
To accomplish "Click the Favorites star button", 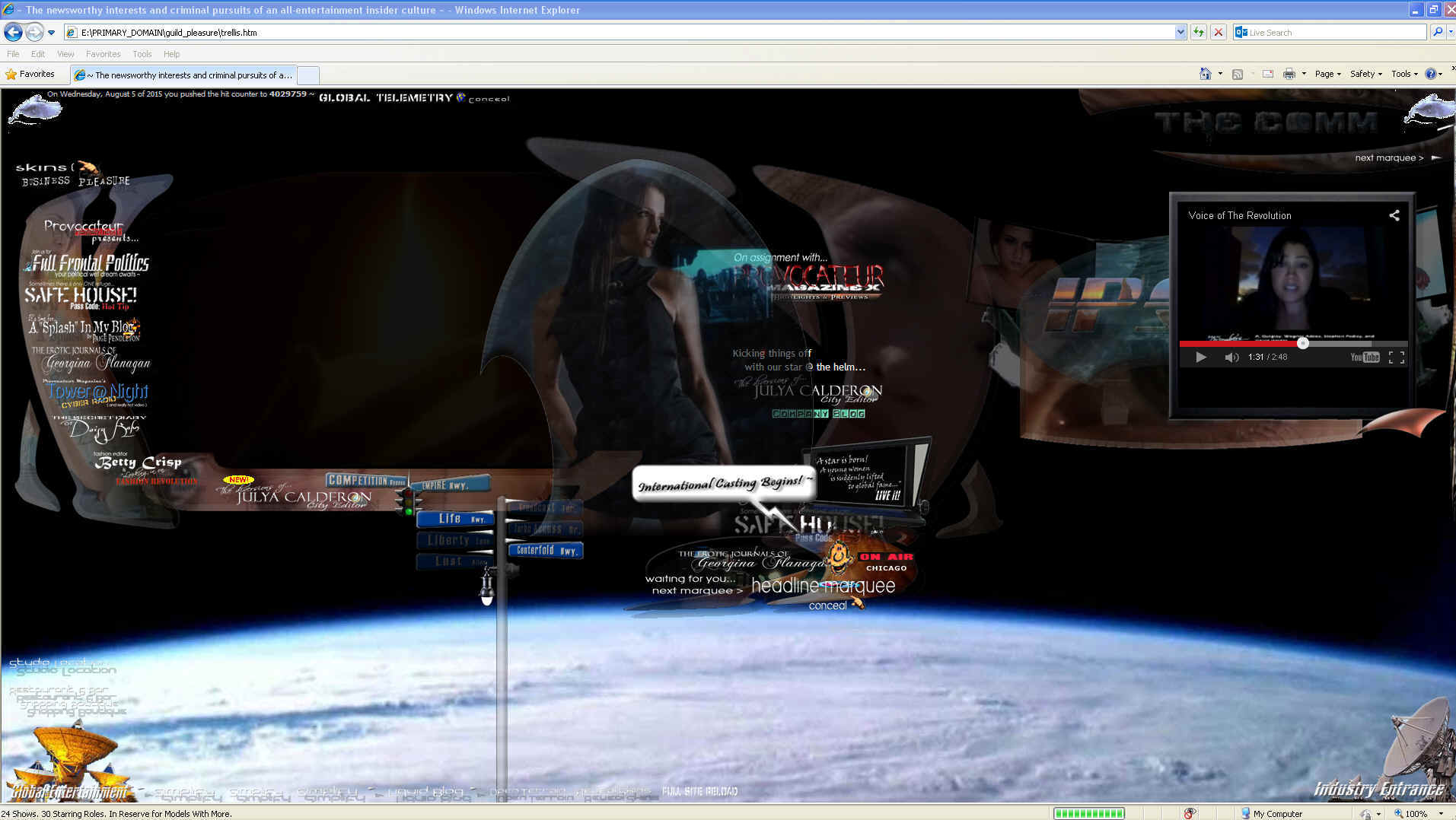I will tap(30, 74).
